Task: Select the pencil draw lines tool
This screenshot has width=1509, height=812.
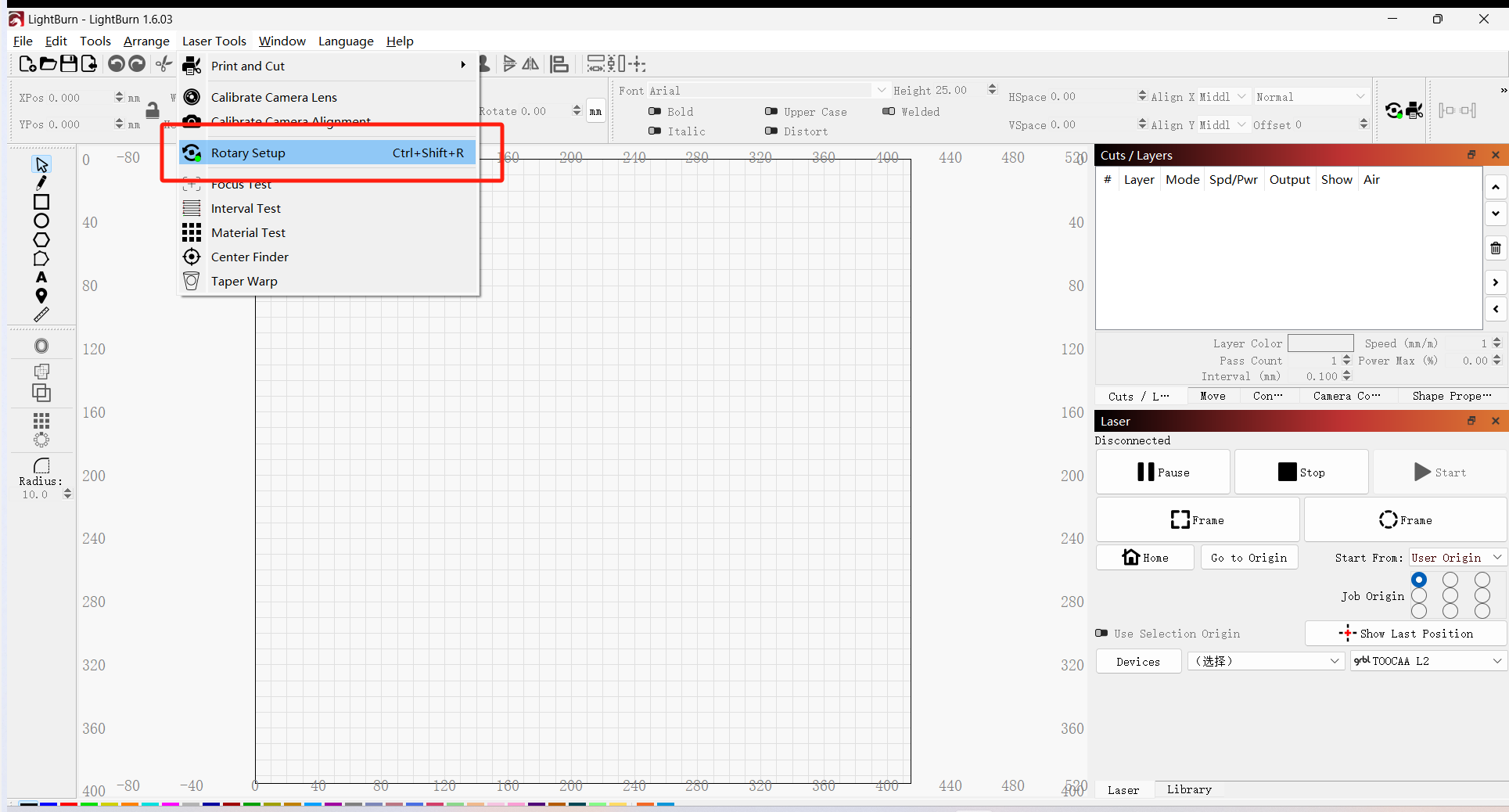Action: [41, 183]
